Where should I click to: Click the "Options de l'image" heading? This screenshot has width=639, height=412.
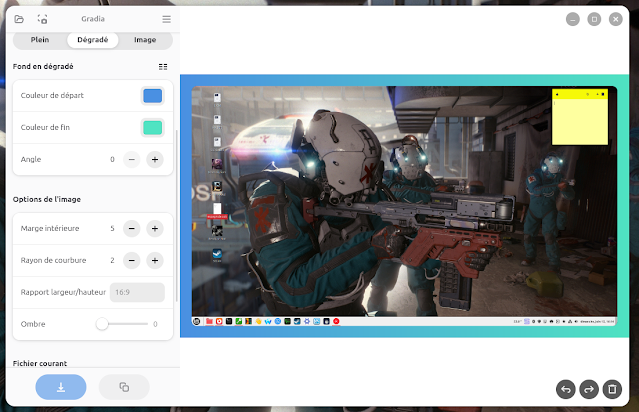[47, 199]
